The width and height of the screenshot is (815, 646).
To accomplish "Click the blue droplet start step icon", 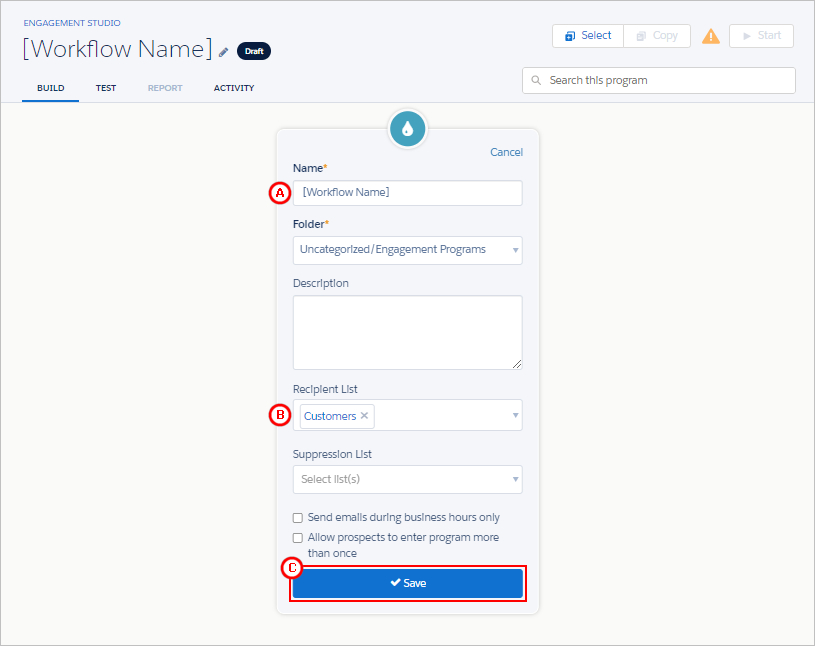I will pyautogui.click(x=408, y=129).
